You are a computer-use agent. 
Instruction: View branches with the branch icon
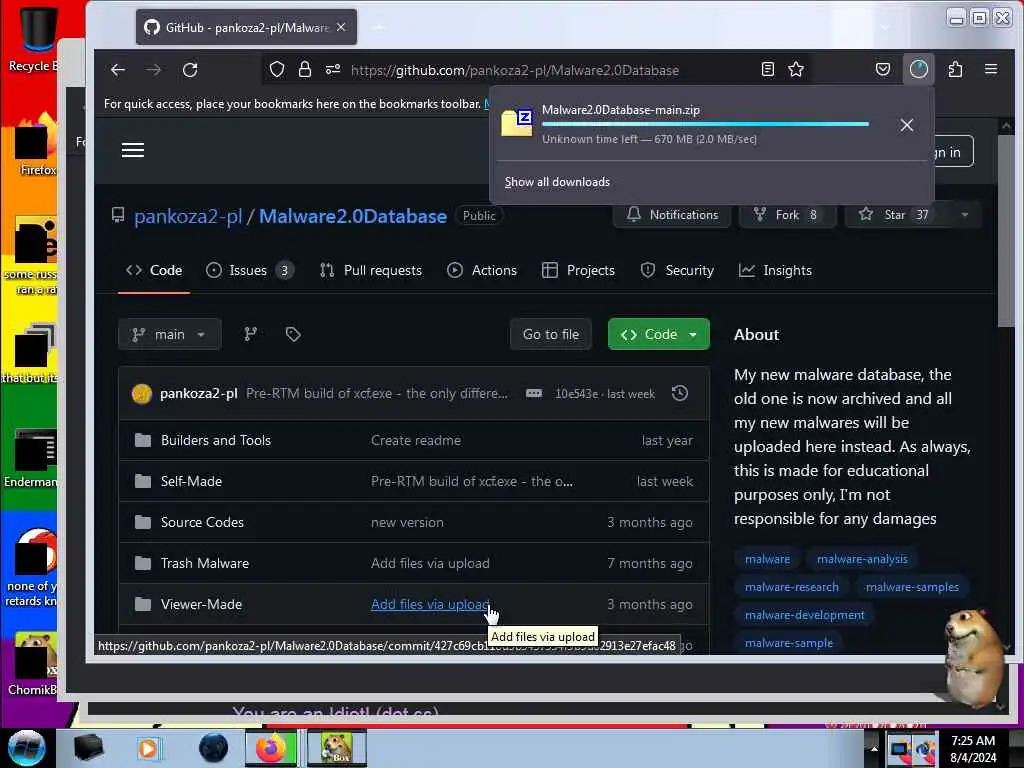pos(250,334)
